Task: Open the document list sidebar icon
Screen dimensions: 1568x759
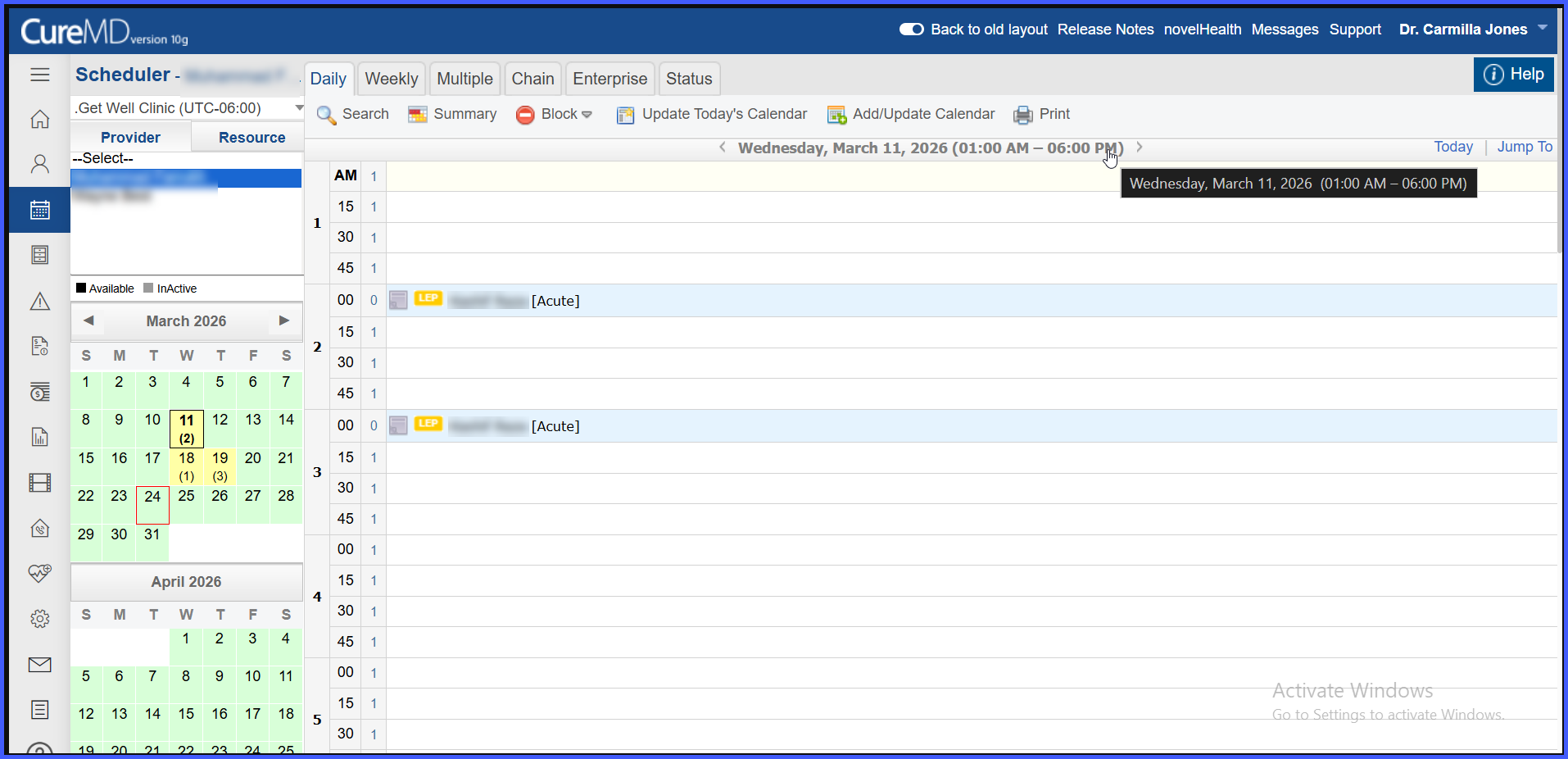Action: (x=39, y=709)
